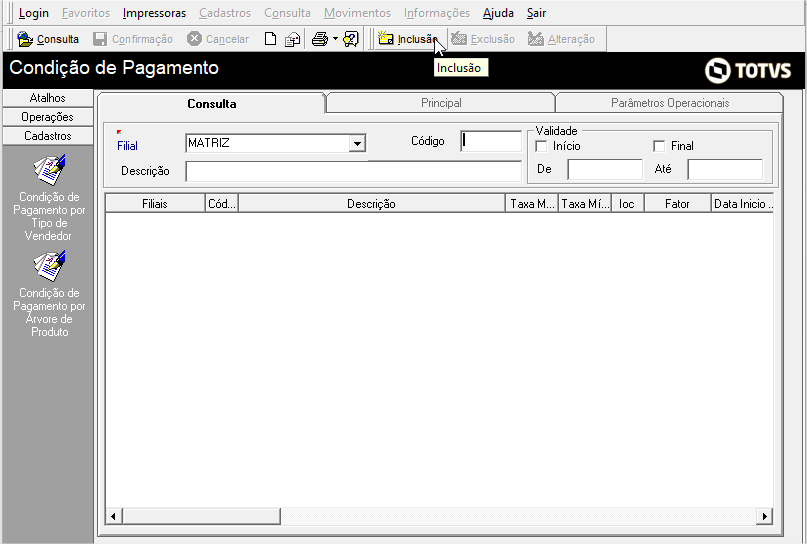Switch to the Parâmetros Operacionais tab
This screenshot has width=807, height=544.
pyautogui.click(x=670, y=103)
